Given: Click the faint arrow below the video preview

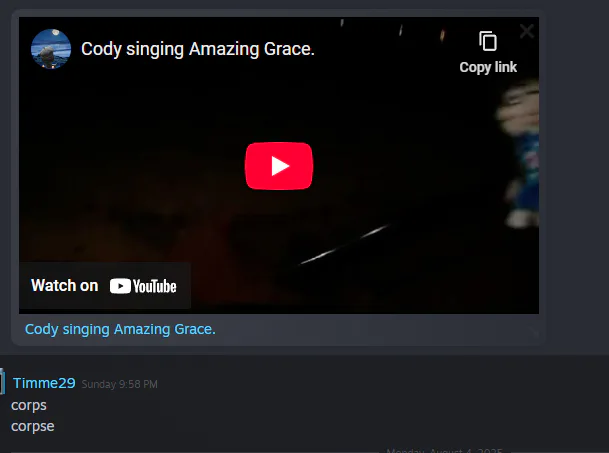Looking at the screenshot, I should click(534, 332).
